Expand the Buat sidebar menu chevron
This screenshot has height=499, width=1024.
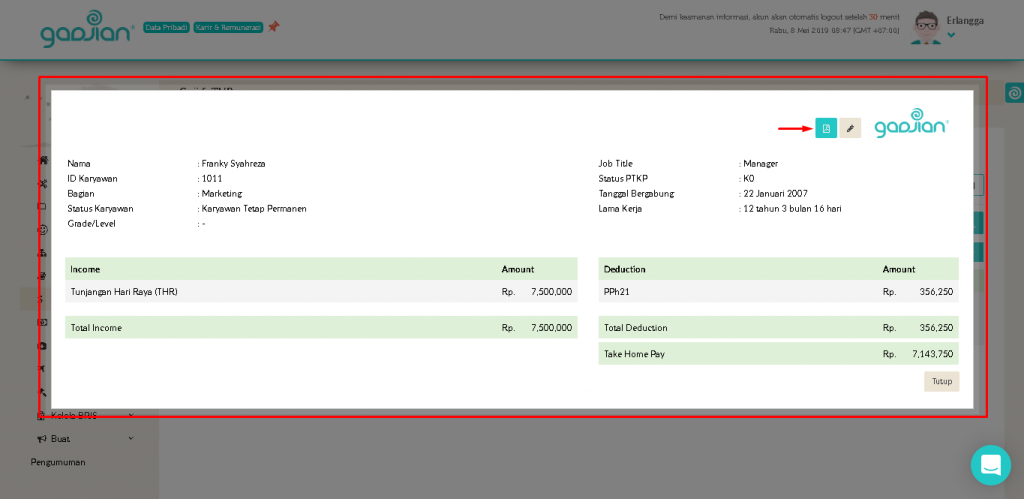point(130,438)
